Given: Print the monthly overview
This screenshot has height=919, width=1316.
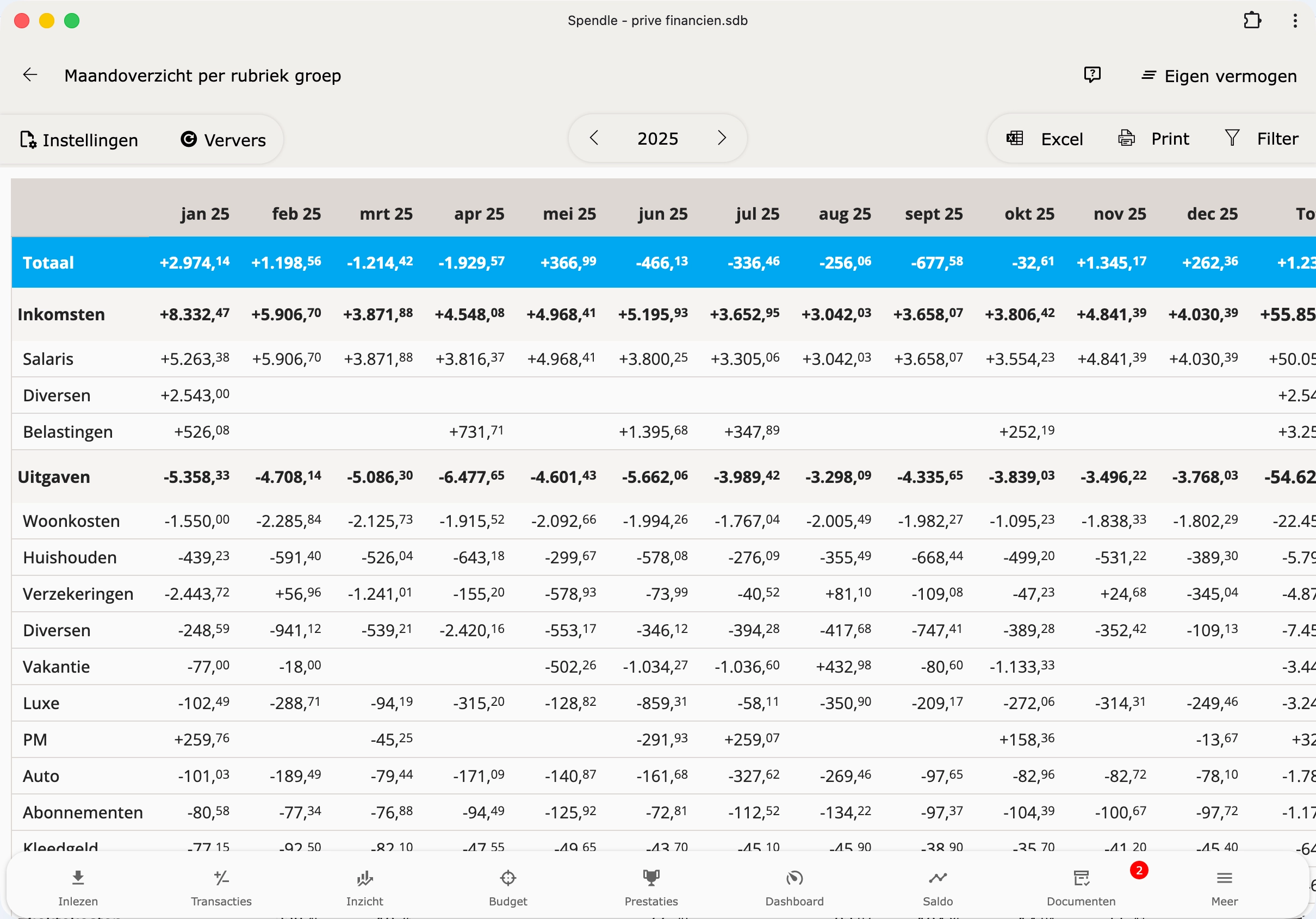Looking at the screenshot, I should click(1153, 139).
